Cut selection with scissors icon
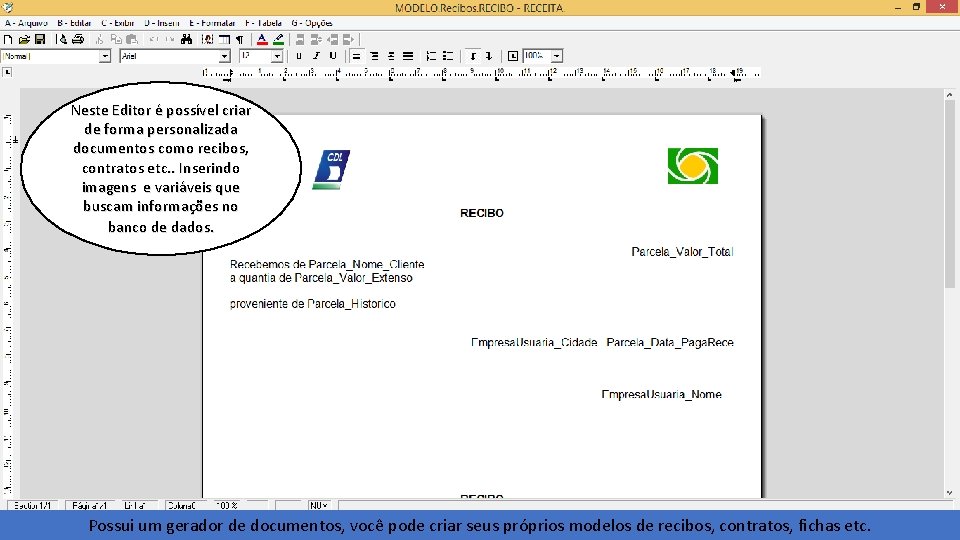This screenshot has height=540, width=960. click(99, 39)
